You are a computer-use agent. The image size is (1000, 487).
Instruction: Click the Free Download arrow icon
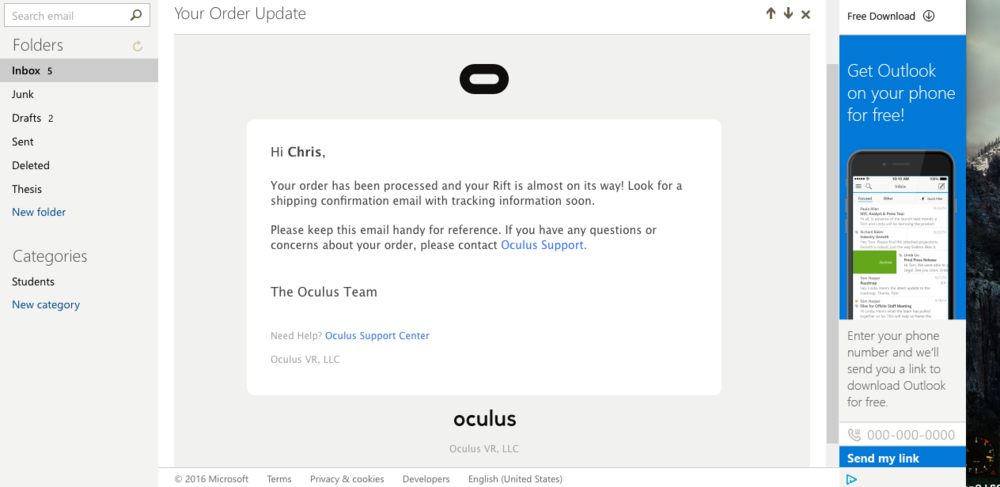click(928, 16)
